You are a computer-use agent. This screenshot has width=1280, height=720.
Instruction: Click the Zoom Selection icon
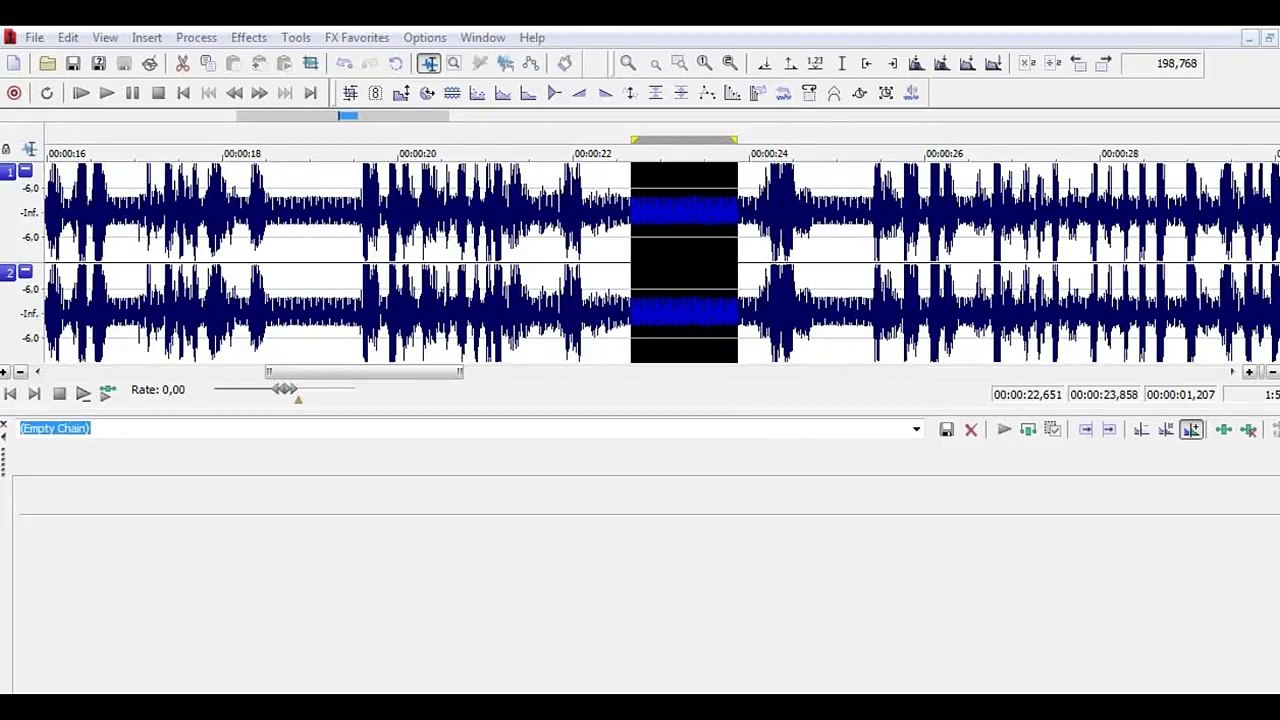coord(679,63)
